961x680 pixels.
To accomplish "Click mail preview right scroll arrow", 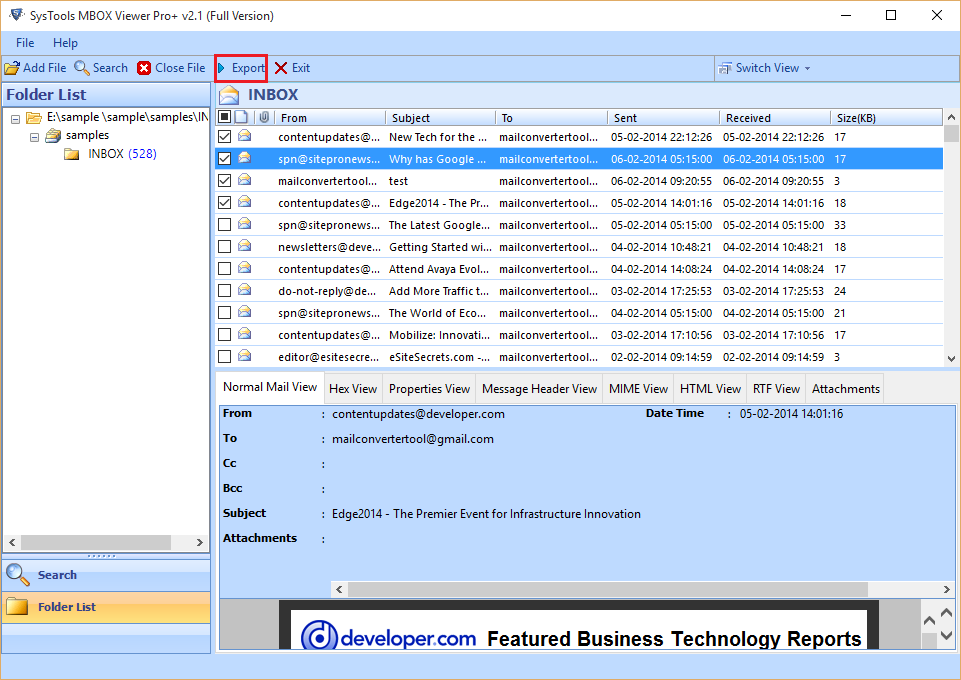I will click(947, 589).
